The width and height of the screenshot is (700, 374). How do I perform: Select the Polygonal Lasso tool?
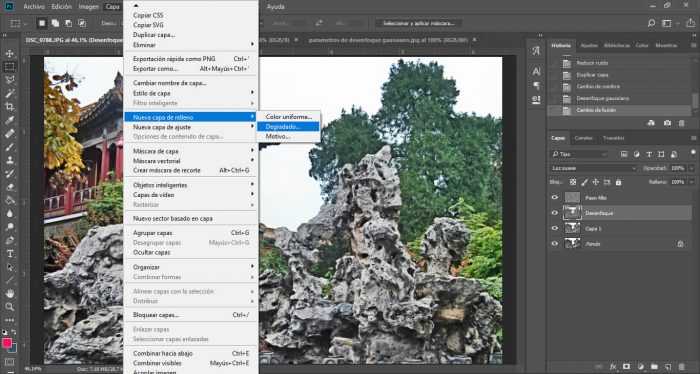click(x=9, y=80)
